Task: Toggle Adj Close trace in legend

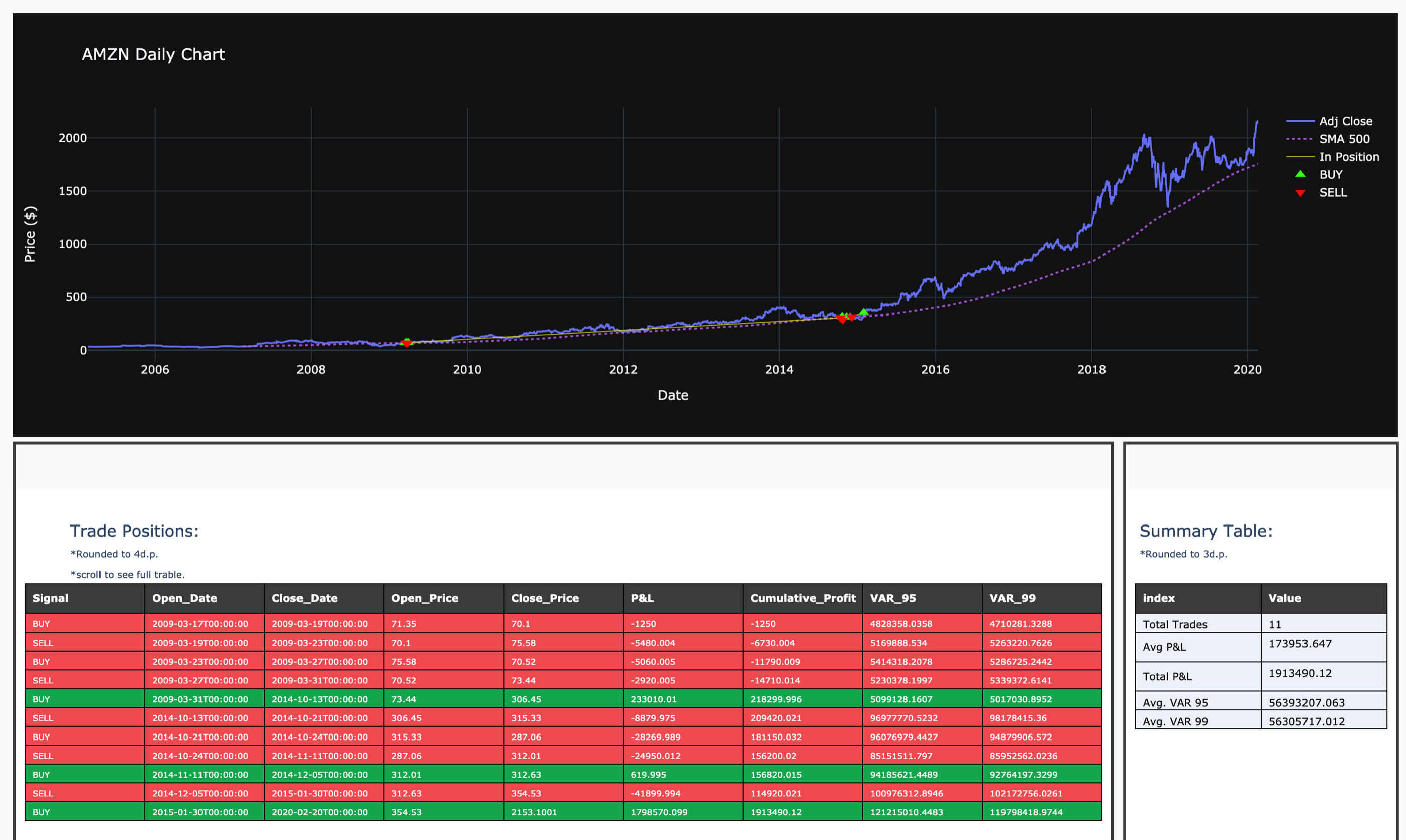Action: [x=1345, y=121]
